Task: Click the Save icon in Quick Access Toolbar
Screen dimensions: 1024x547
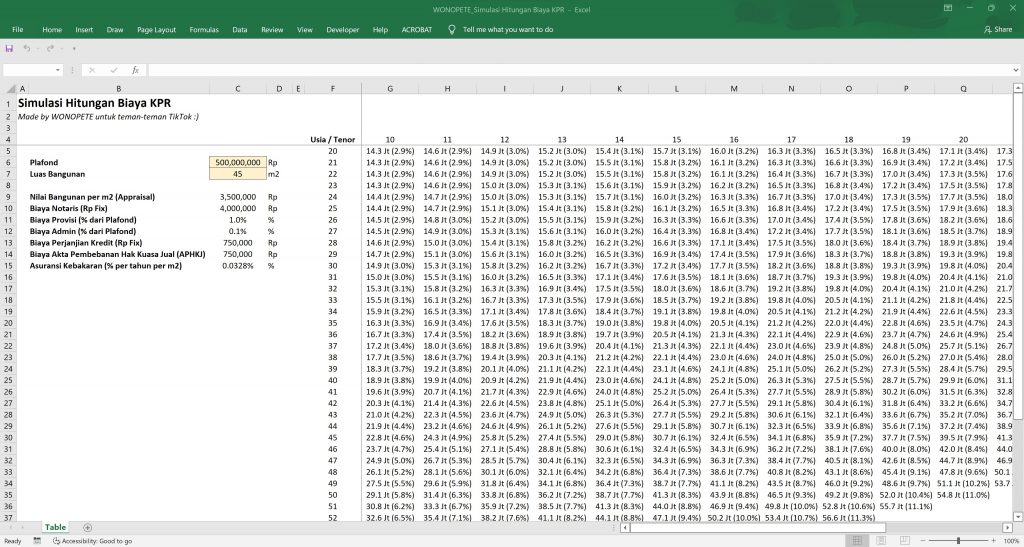Action: (9, 48)
